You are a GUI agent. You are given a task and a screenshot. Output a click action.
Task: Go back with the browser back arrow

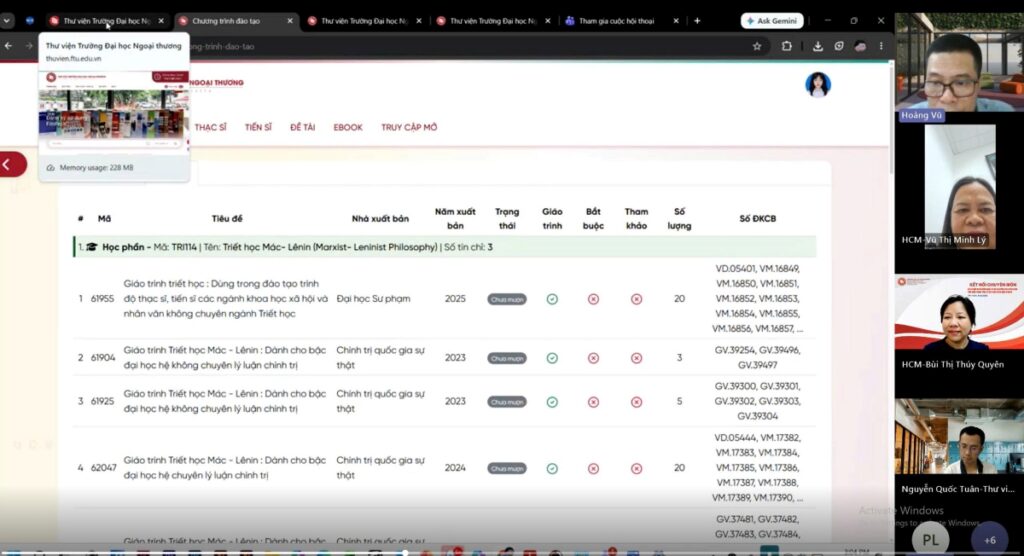click(x=8, y=46)
